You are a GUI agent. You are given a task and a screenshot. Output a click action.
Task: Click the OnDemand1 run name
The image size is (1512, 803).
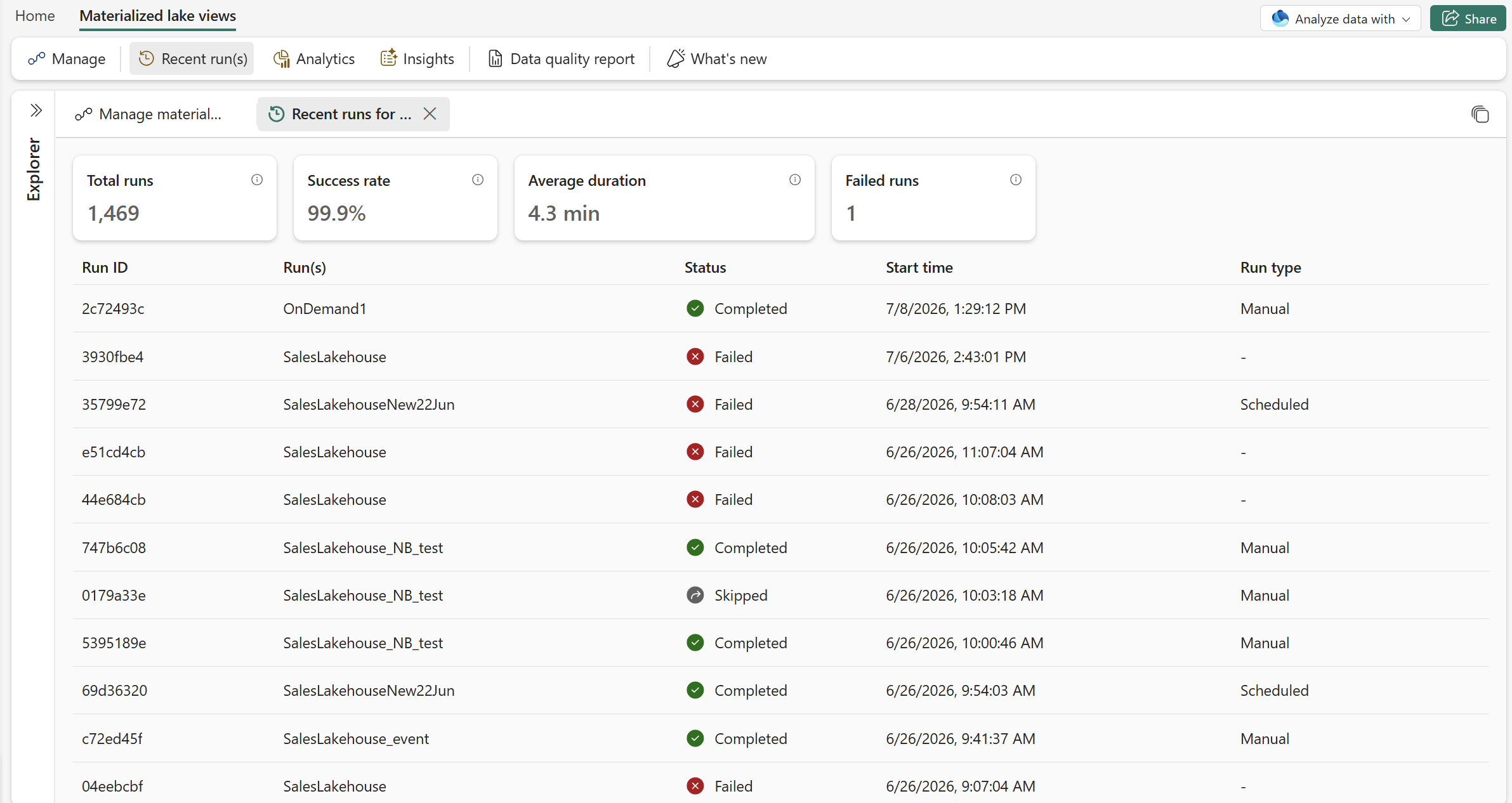coord(325,309)
